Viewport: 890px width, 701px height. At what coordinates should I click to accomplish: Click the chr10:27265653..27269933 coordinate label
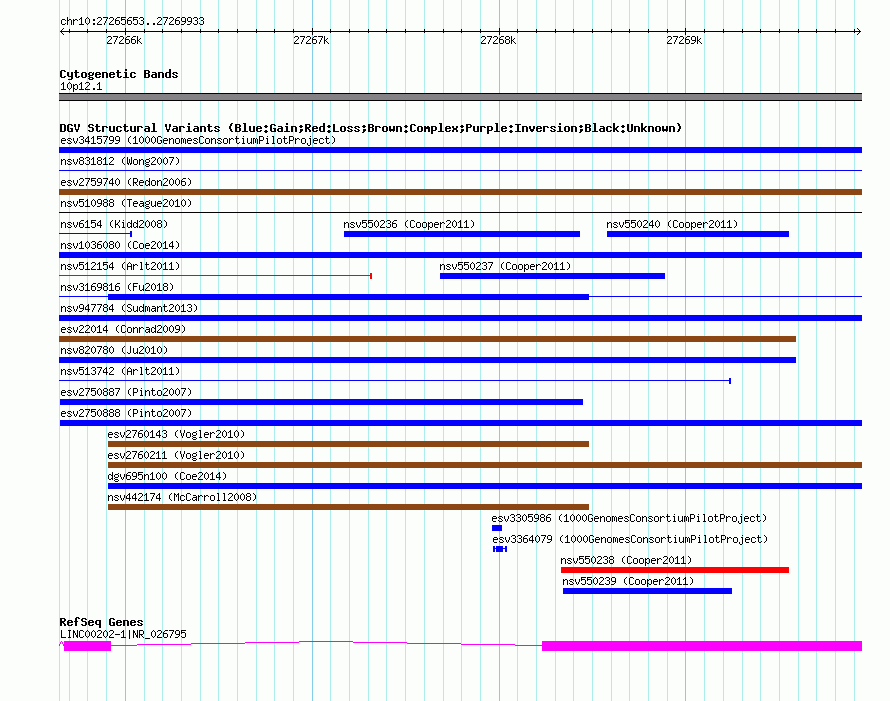click(x=132, y=21)
